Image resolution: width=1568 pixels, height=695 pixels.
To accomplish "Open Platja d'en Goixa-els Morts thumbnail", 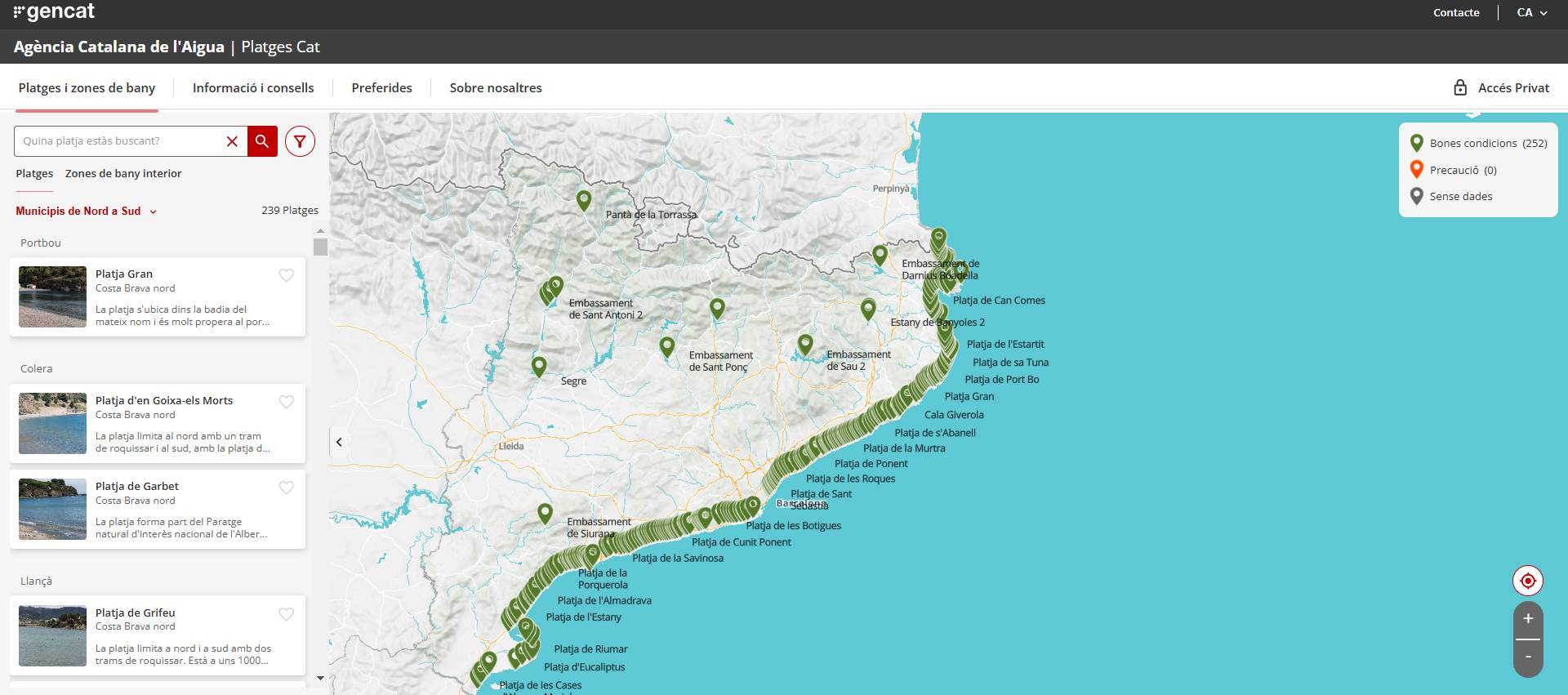I will (52, 423).
